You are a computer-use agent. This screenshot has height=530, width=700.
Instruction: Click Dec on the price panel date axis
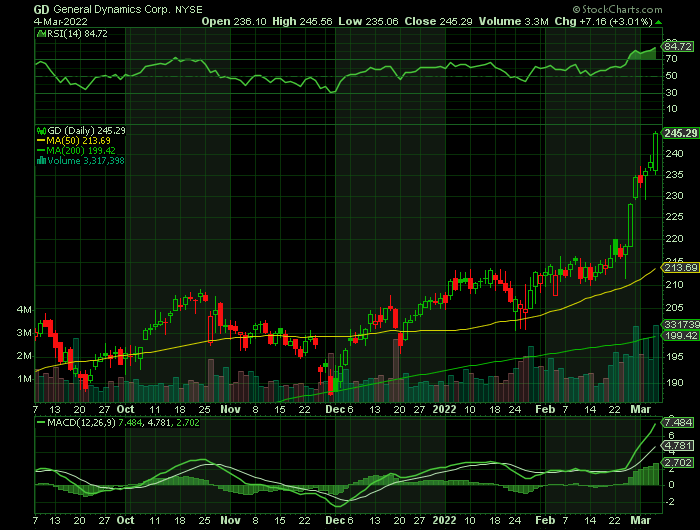(335, 409)
